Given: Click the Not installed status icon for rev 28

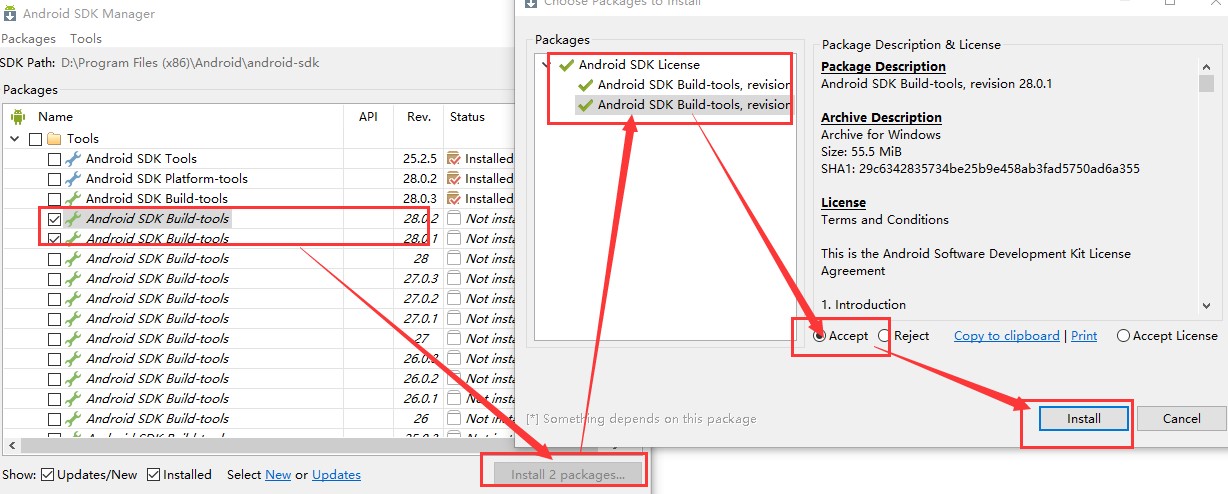Looking at the screenshot, I should (x=454, y=258).
